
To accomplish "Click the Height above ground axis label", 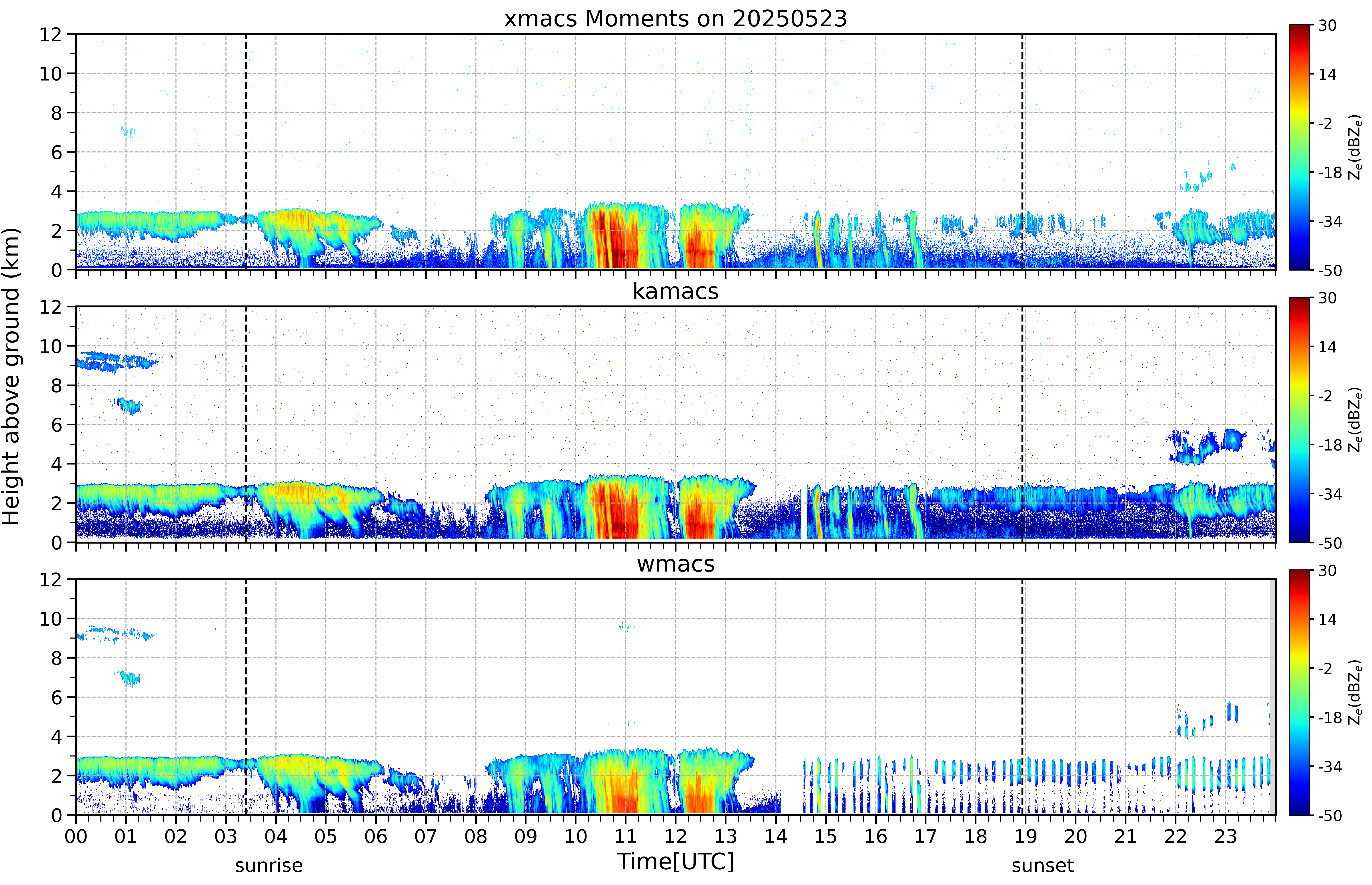I will [x=11, y=376].
